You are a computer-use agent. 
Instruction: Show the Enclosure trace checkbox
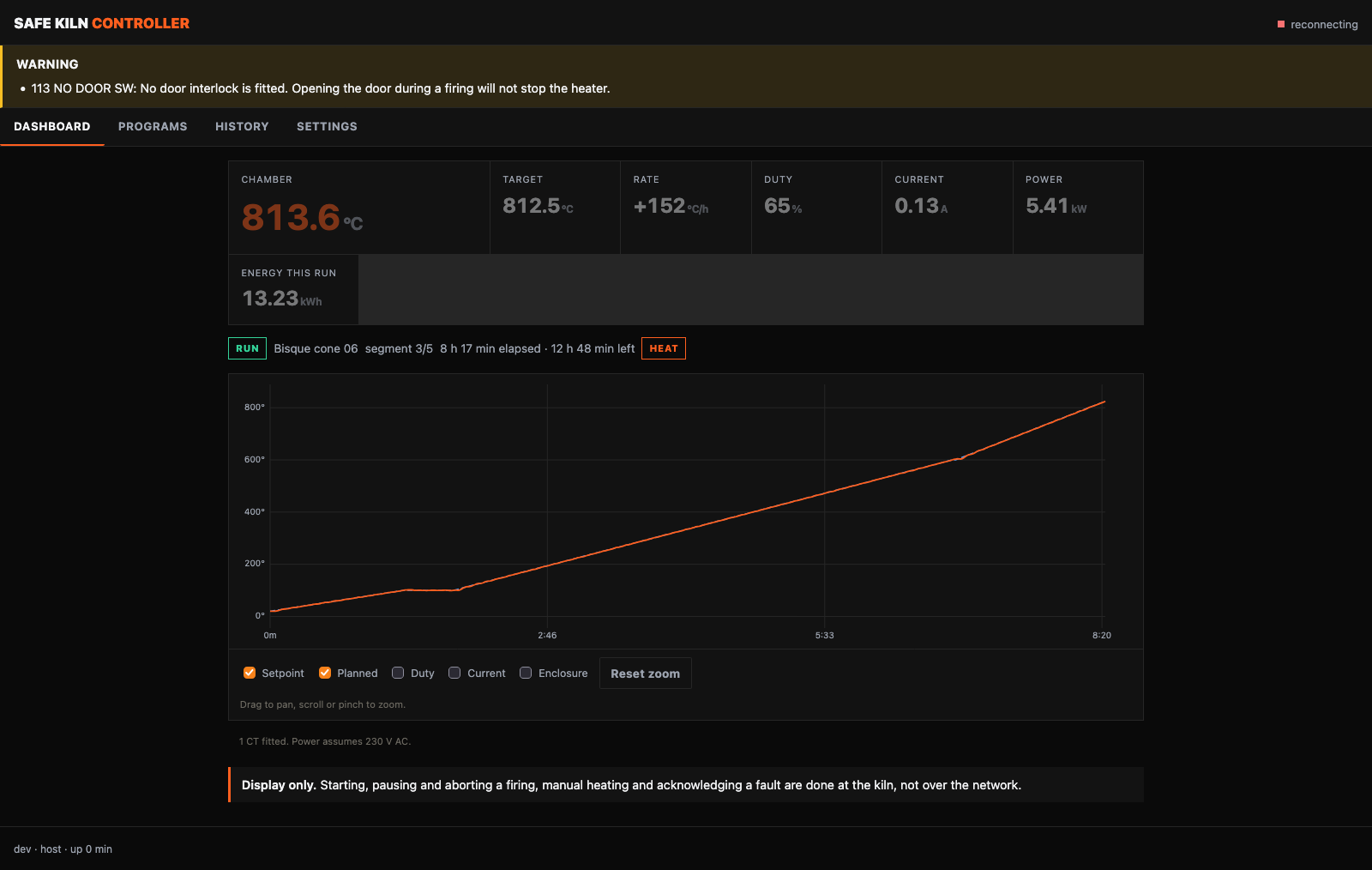(526, 673)
